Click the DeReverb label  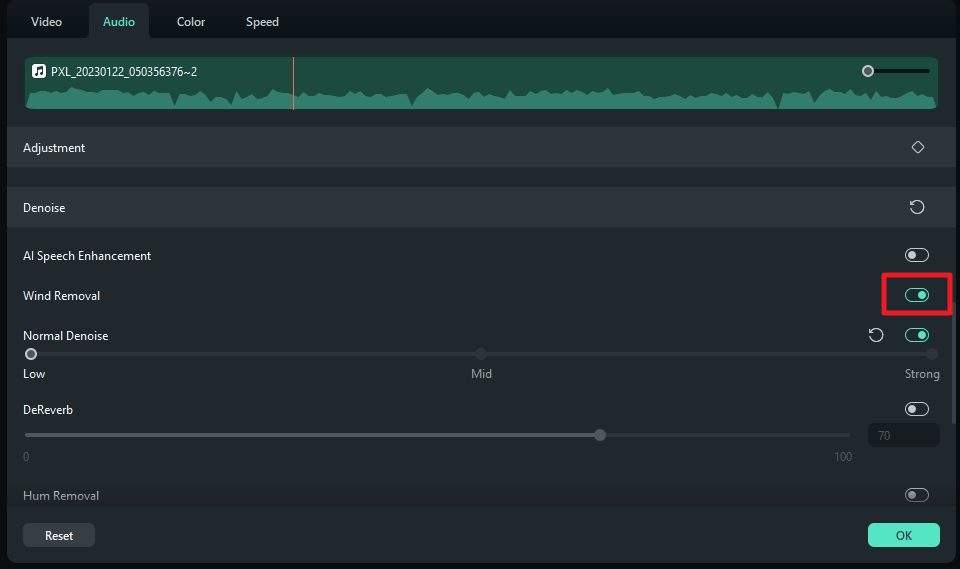[48, 409]
